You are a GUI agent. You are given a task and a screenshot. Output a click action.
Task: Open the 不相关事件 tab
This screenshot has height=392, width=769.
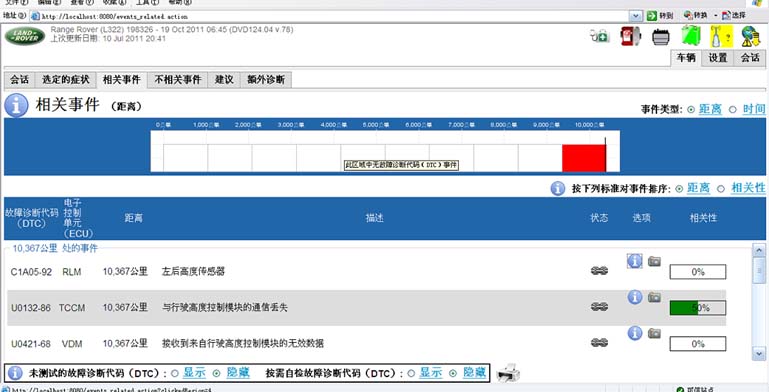click(178, 80)
